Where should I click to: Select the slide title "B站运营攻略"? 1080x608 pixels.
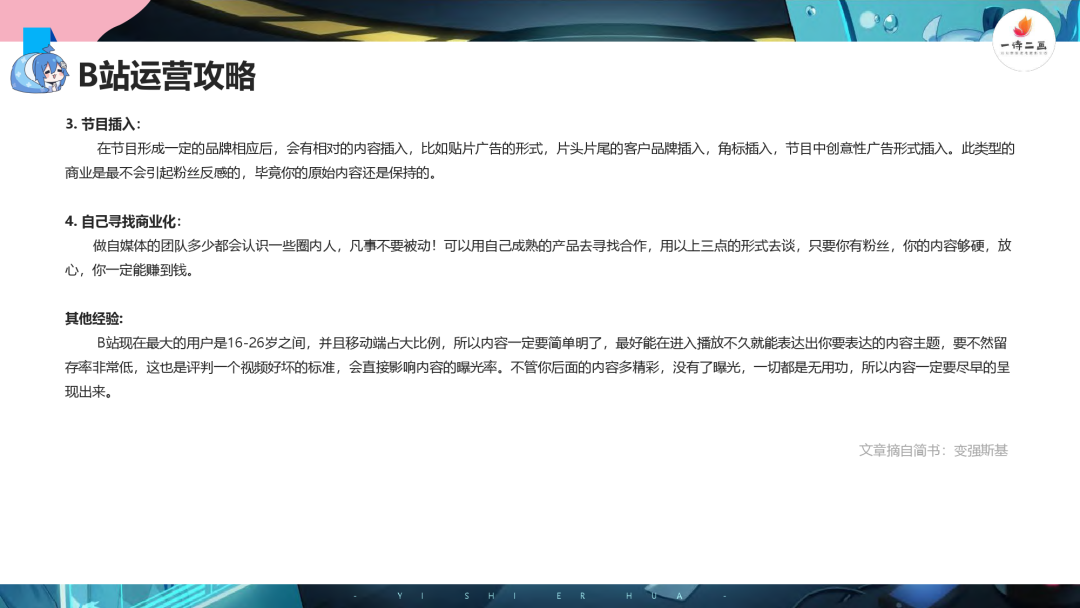tap(167, 76)
